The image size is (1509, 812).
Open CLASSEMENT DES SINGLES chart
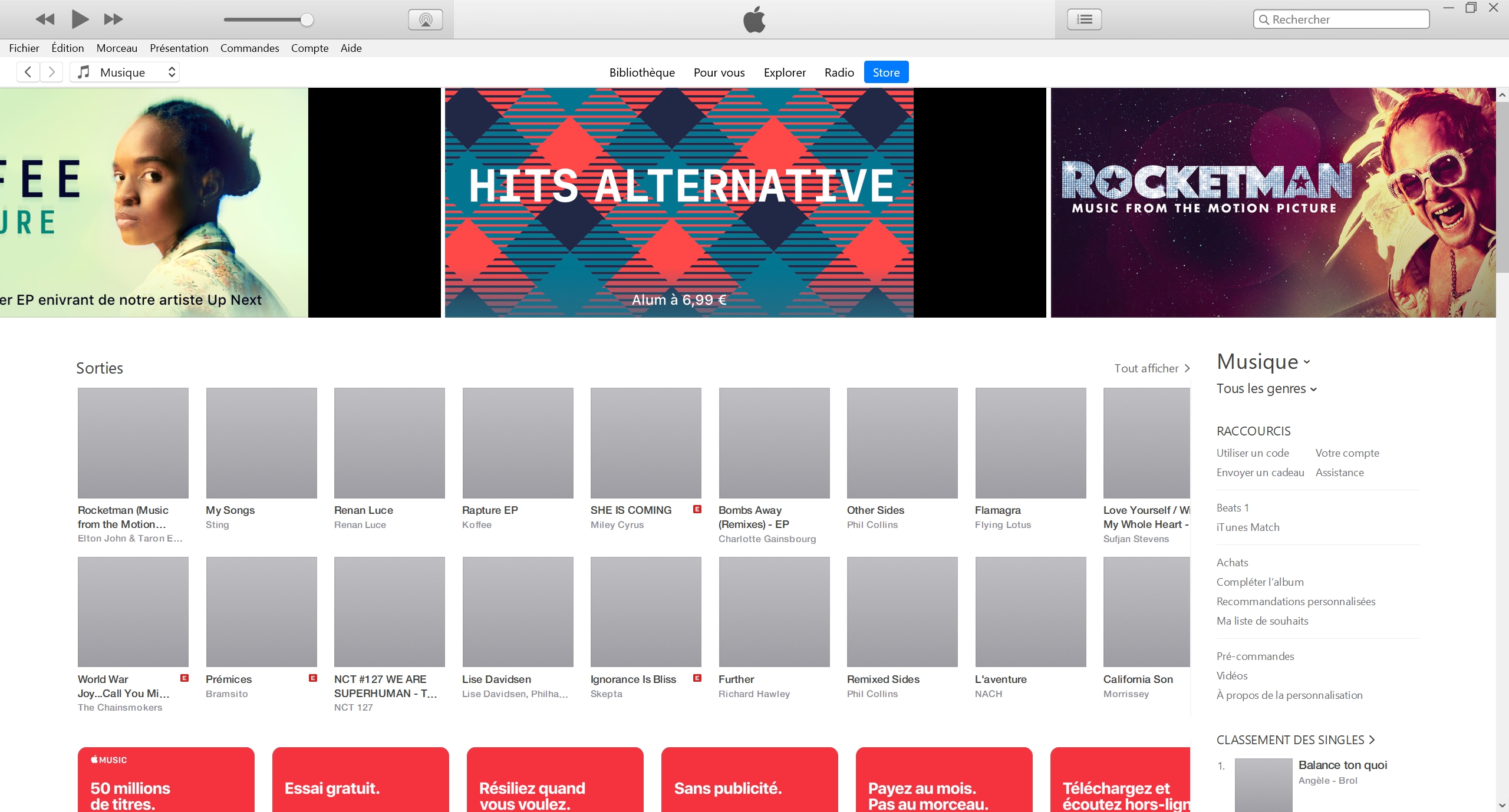[x=1295, y=740]
